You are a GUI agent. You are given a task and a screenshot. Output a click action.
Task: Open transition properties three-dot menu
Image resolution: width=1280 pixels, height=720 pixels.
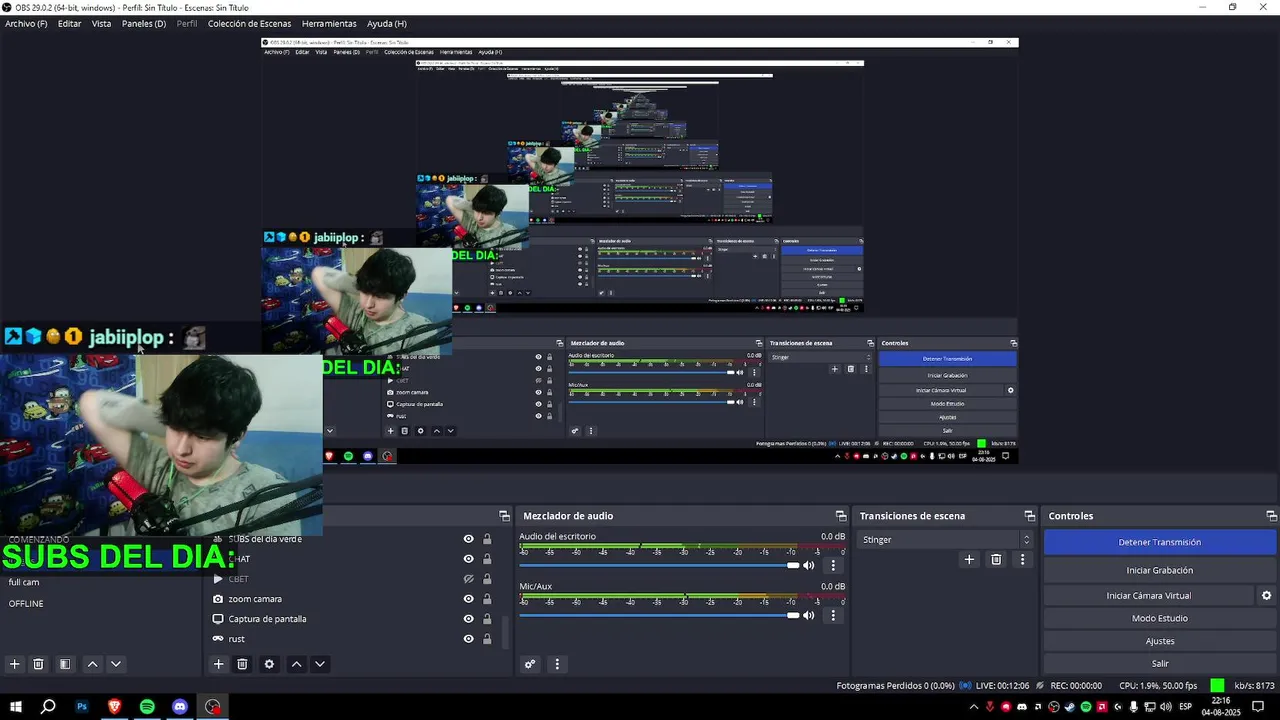[x=1022, y=559]
